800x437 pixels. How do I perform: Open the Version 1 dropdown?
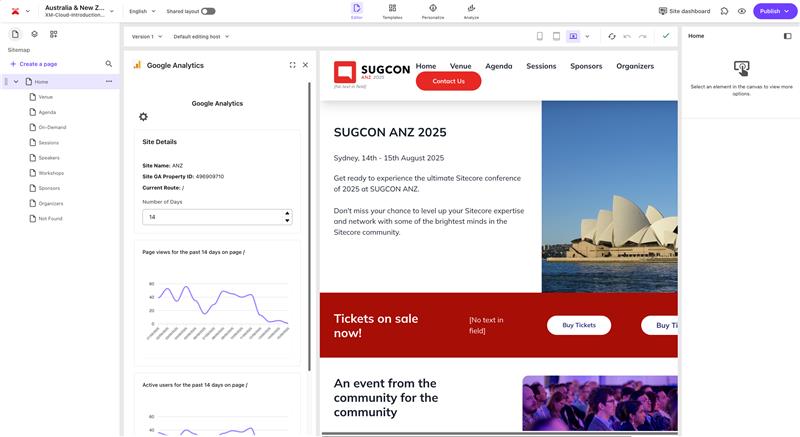tap(147, 36)
